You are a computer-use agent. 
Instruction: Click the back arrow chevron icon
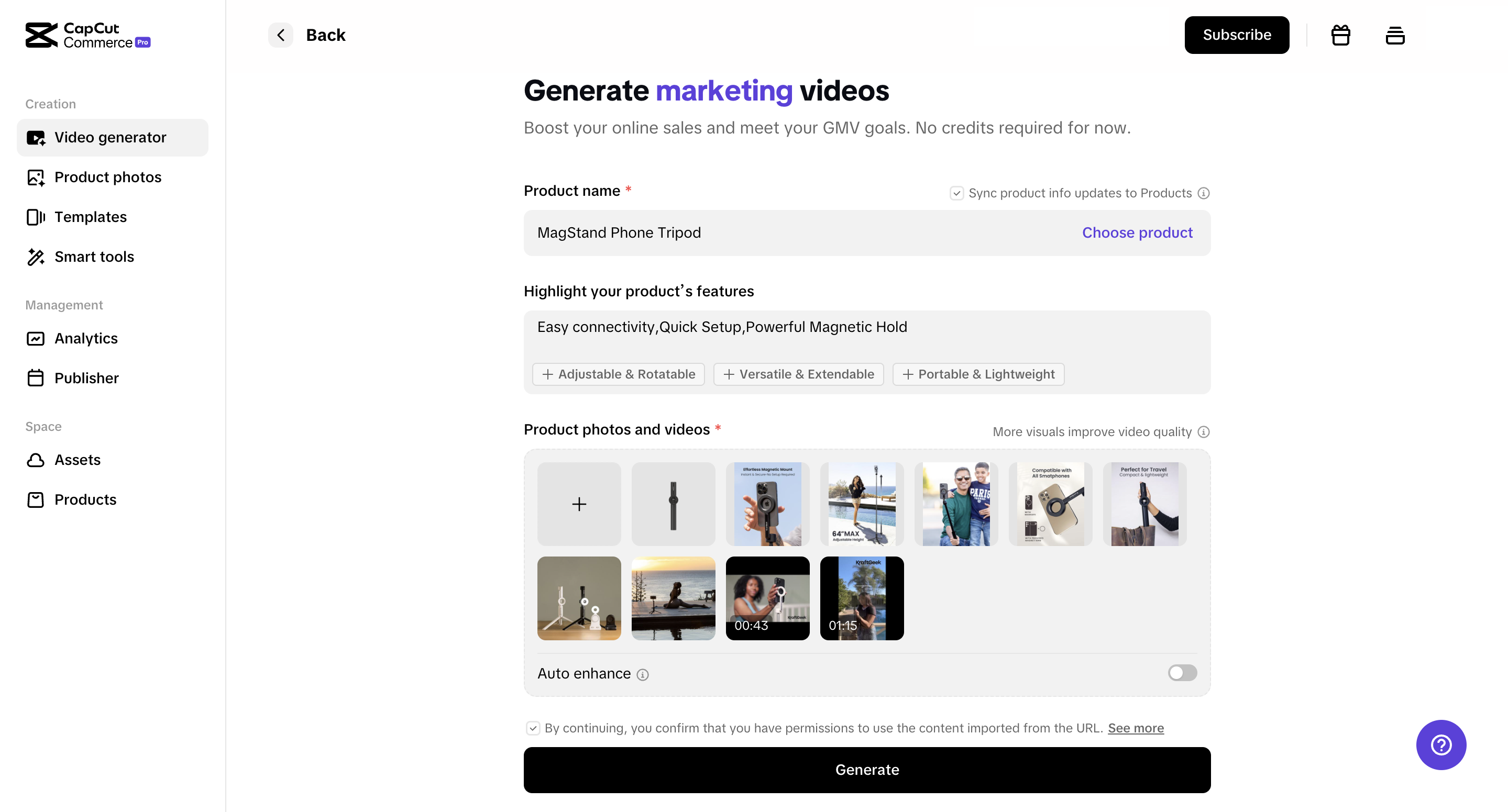(281, 35)
